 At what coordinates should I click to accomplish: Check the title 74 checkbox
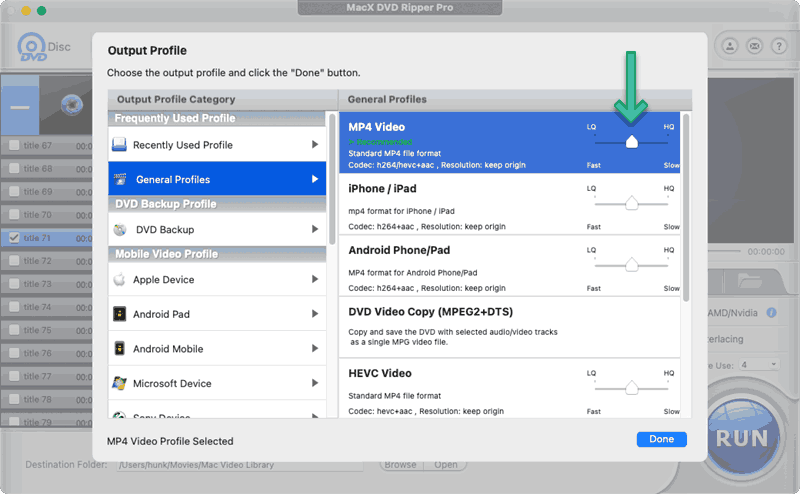coord(14,307)
